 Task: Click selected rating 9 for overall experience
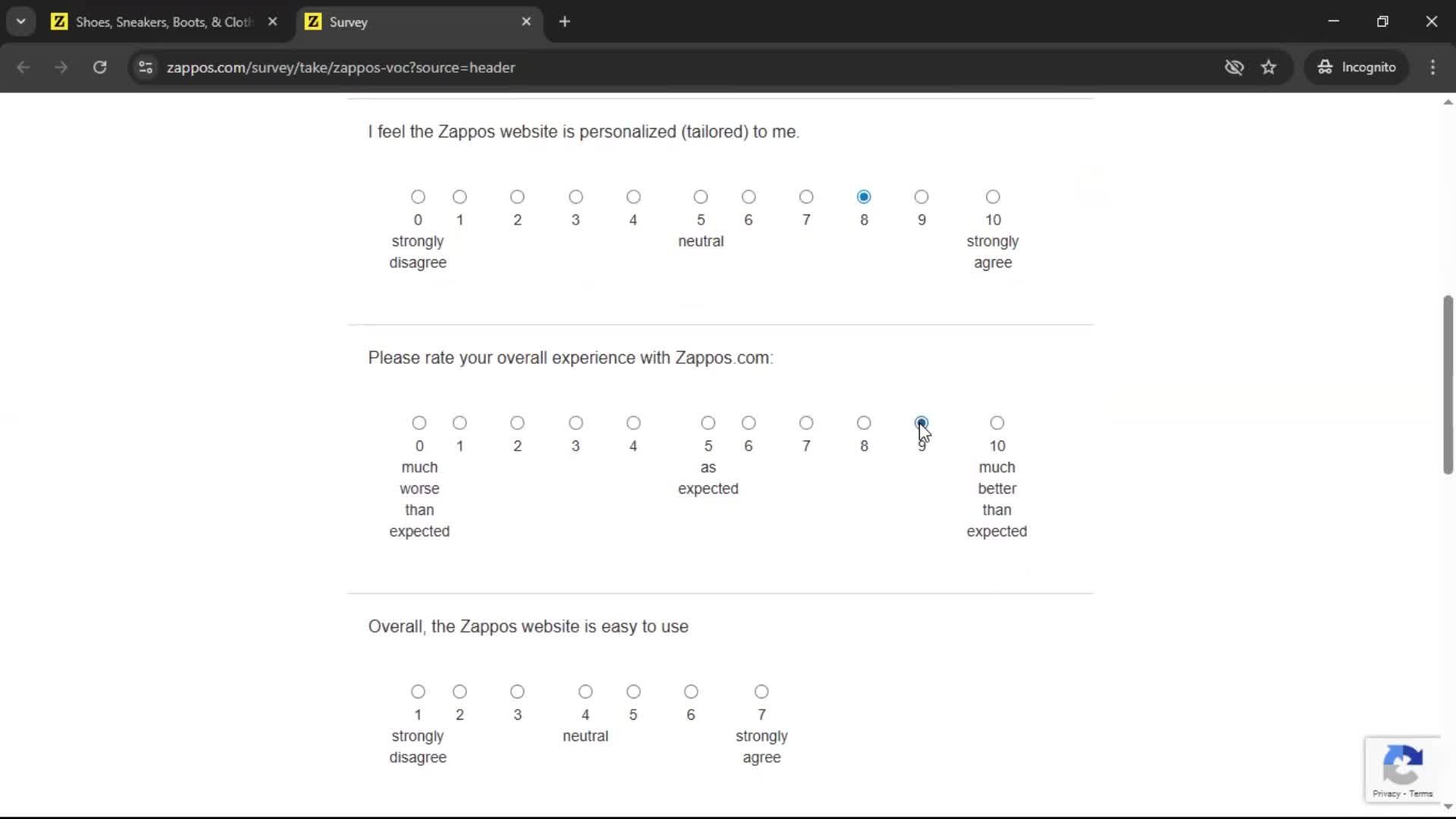coord(921,423)
